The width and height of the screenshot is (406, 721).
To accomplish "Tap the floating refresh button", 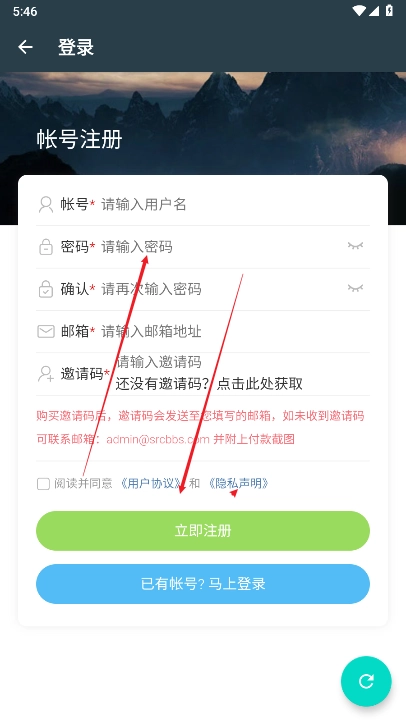I will tap(366, 681).
